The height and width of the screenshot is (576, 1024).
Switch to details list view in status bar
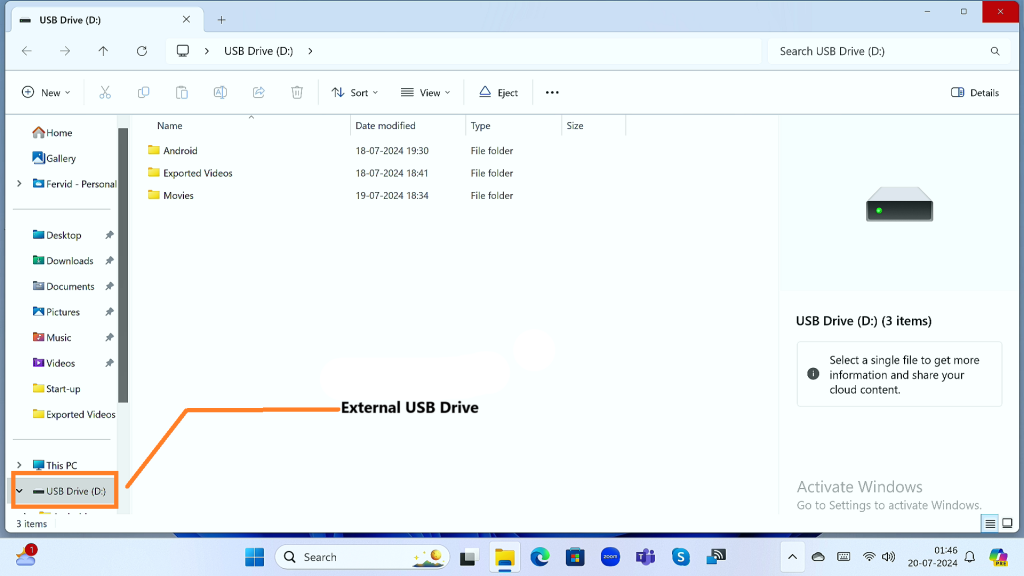click(x=990, y=523)
